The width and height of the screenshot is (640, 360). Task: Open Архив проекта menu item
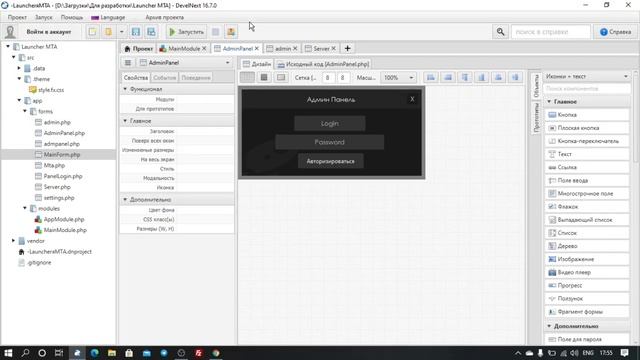coord(164,18)
